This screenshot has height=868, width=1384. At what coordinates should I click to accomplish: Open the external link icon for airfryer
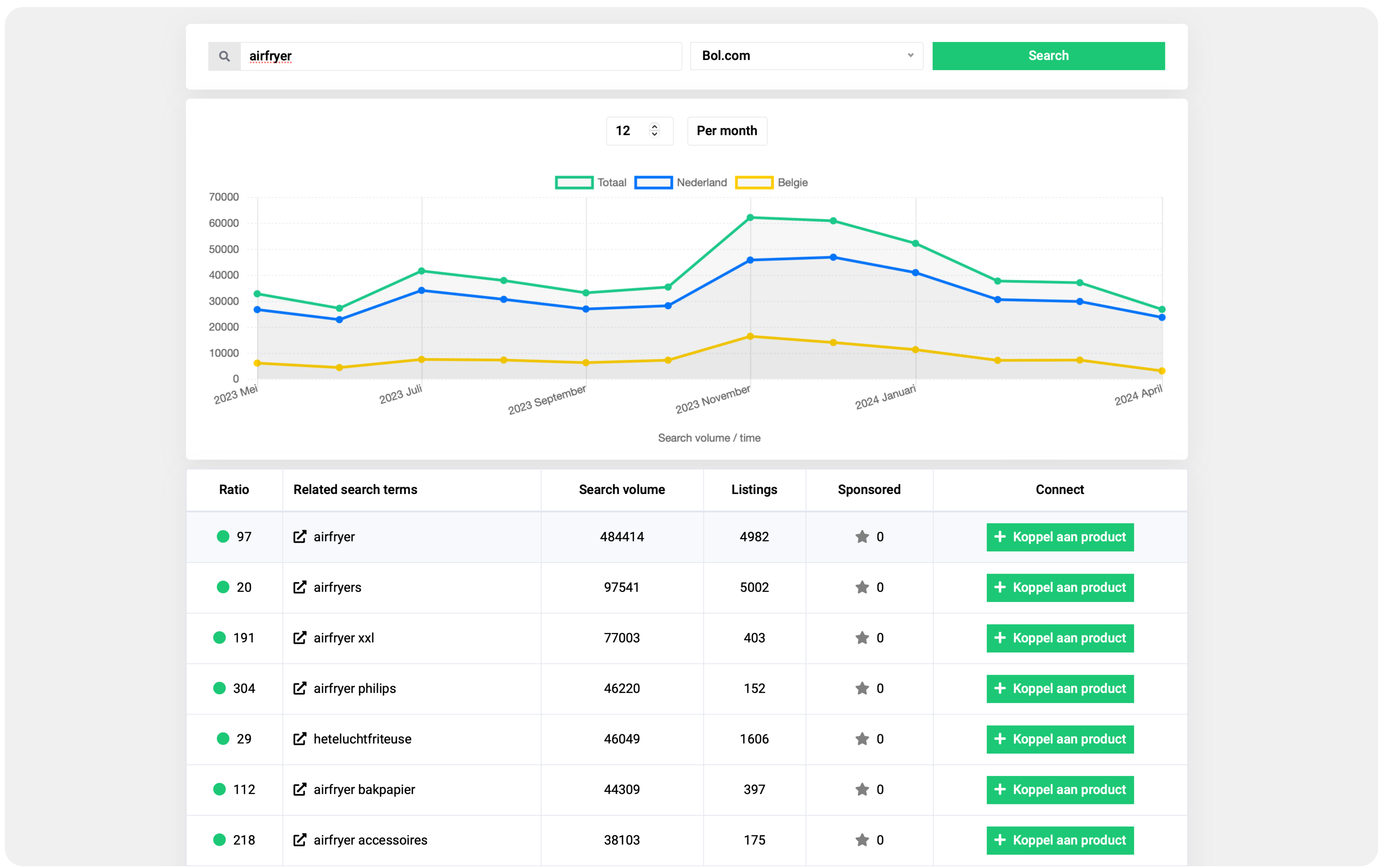point(300,537)
